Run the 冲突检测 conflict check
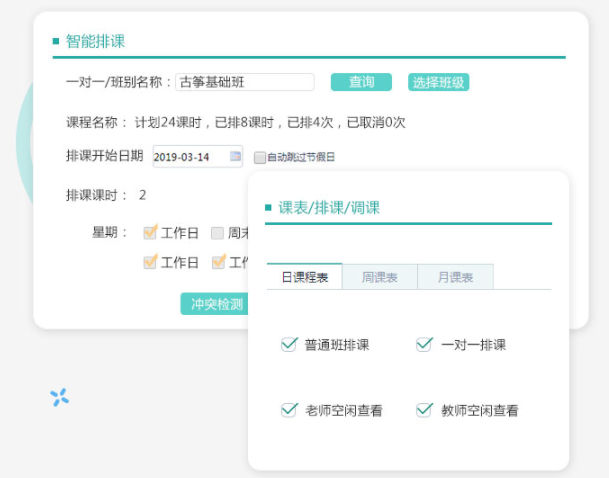 (213, 304)
